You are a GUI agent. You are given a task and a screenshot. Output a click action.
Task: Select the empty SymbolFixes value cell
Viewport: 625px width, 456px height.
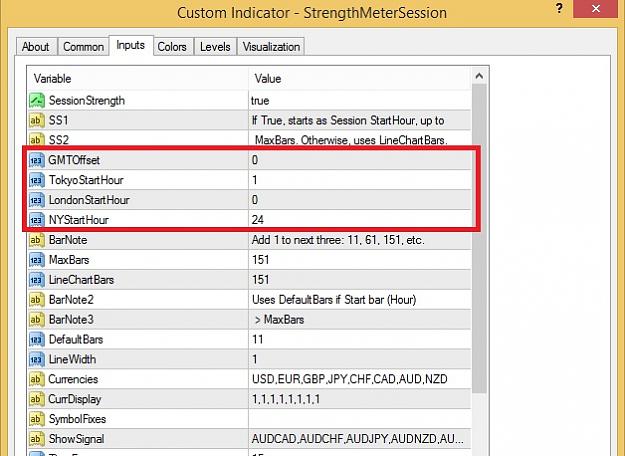coord(360,419)
